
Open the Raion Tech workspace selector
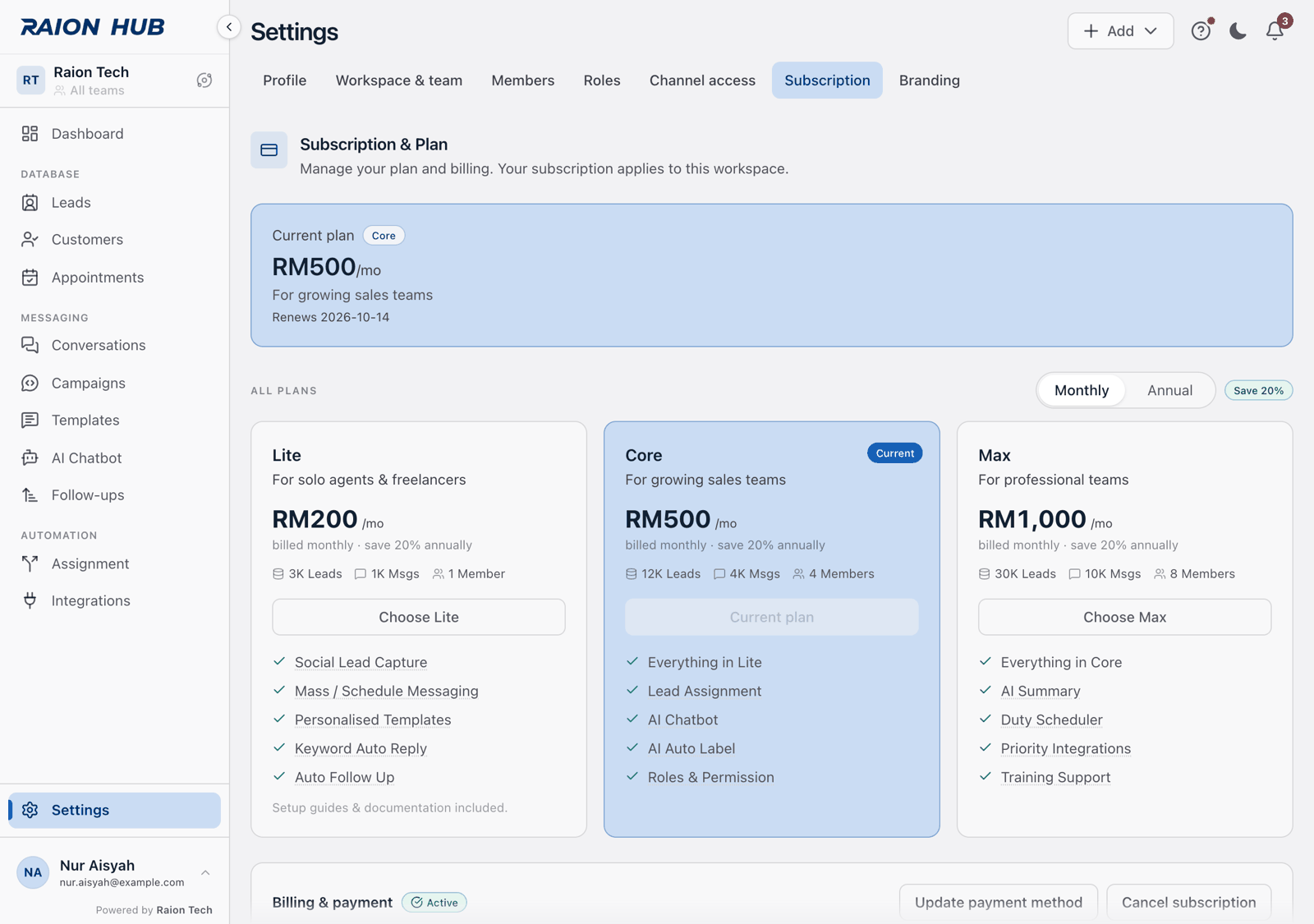click(x=115, y=80)
